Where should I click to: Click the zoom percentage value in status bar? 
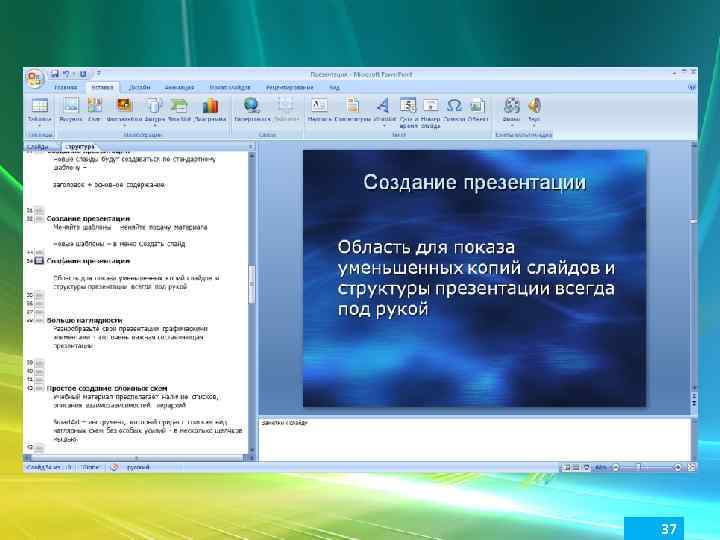click(600, 467)
